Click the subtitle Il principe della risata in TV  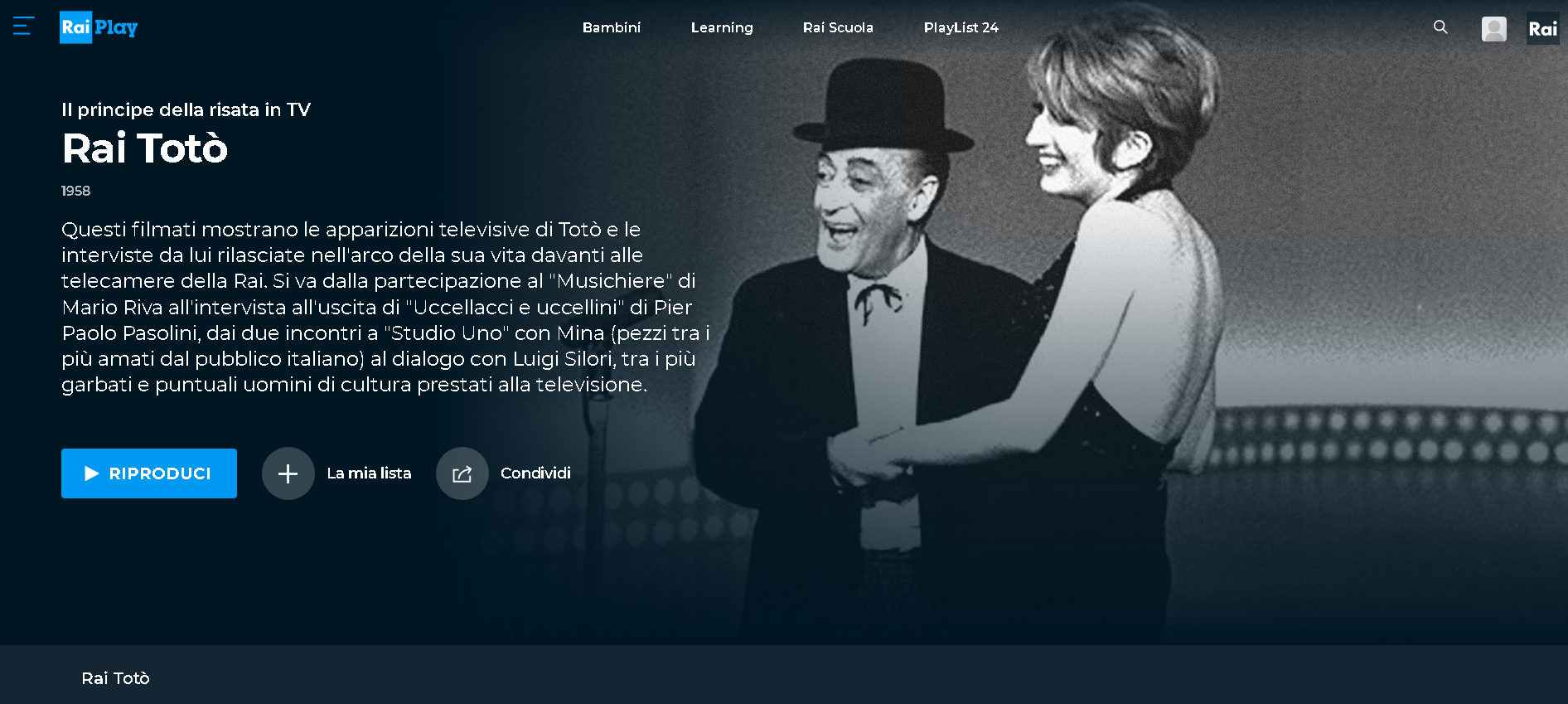tap(186, 109)
